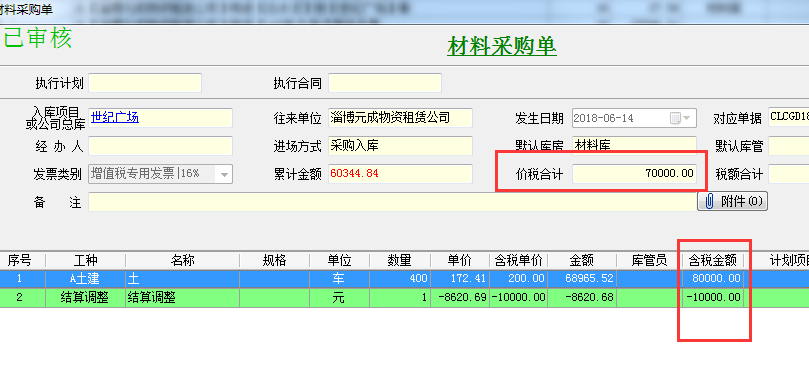Click the 材料采购单 title heading
809x382 pixels.
tap(501, 46)
